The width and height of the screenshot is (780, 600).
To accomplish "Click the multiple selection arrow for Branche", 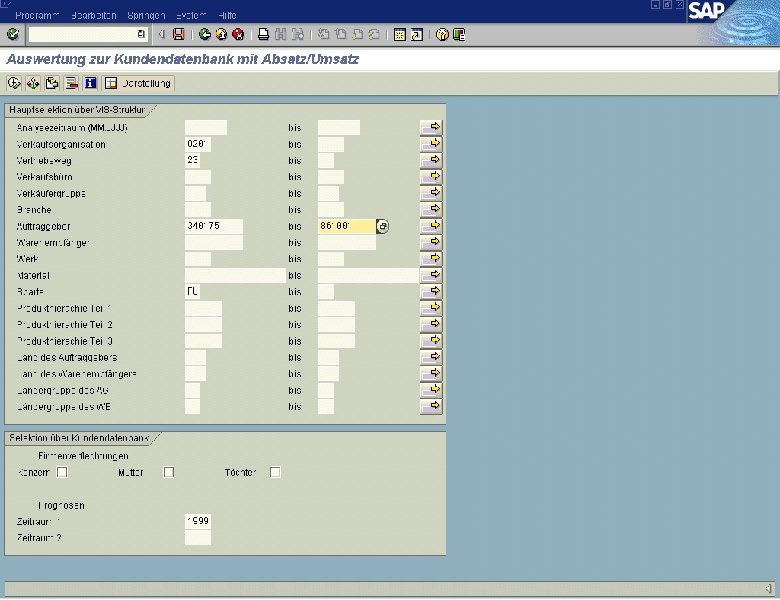I will (x=431, y=209).
